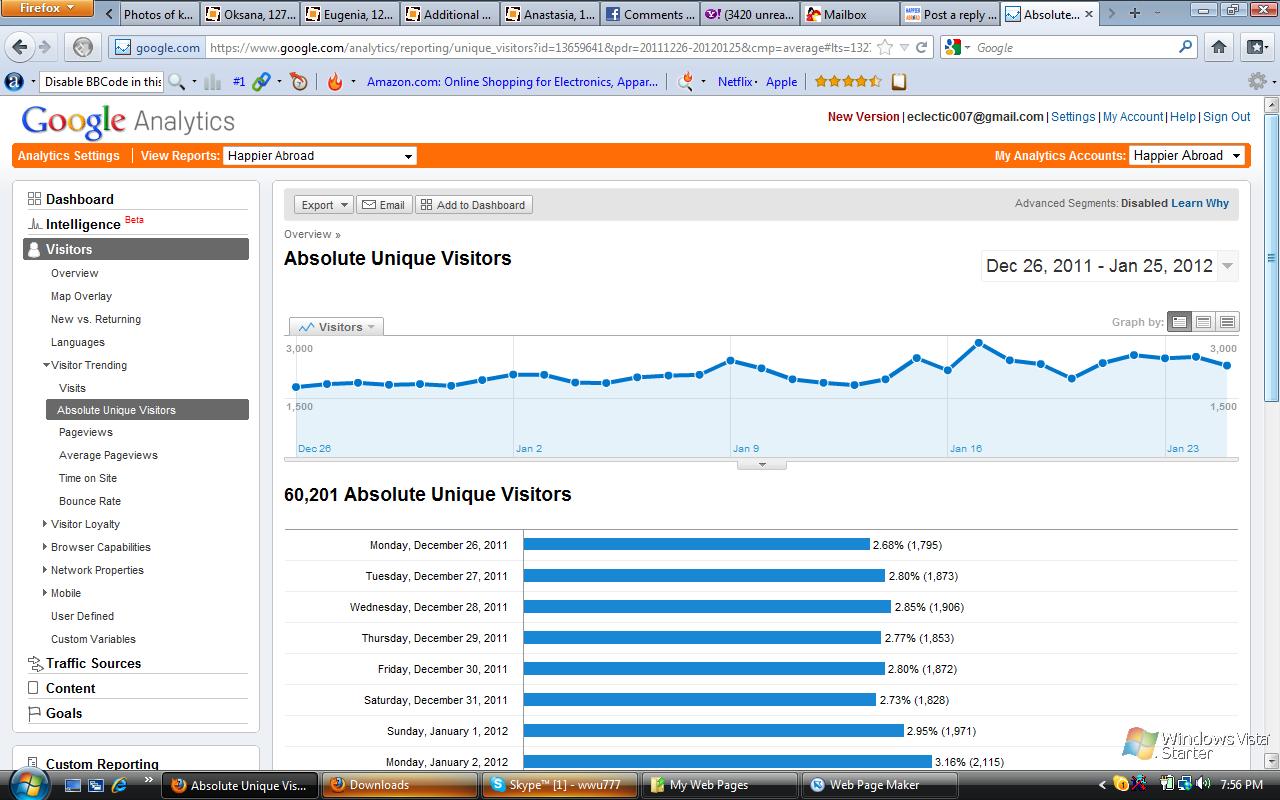Open the Dashboard section icon
The height and width of the screenshot is (800, 1280).
[34, 199]
